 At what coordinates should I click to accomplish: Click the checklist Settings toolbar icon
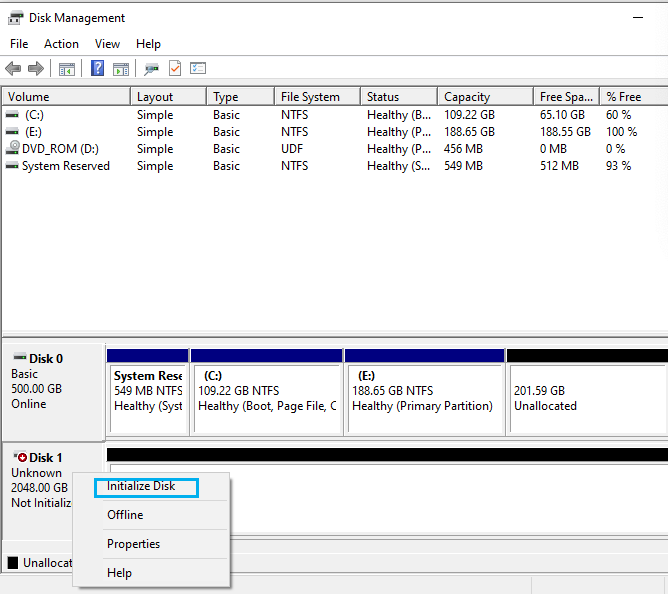click(x=198, y=68)
